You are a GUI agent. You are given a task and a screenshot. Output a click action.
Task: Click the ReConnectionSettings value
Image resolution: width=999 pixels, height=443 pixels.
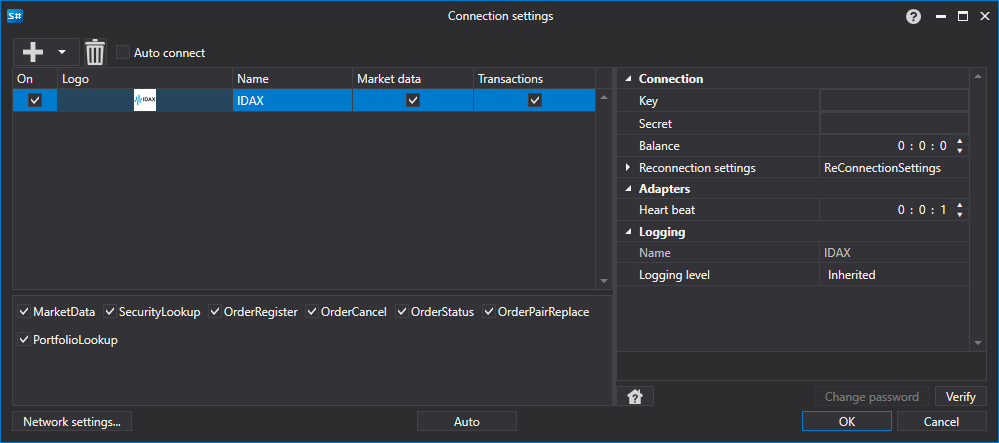click(x=882, y=168)
